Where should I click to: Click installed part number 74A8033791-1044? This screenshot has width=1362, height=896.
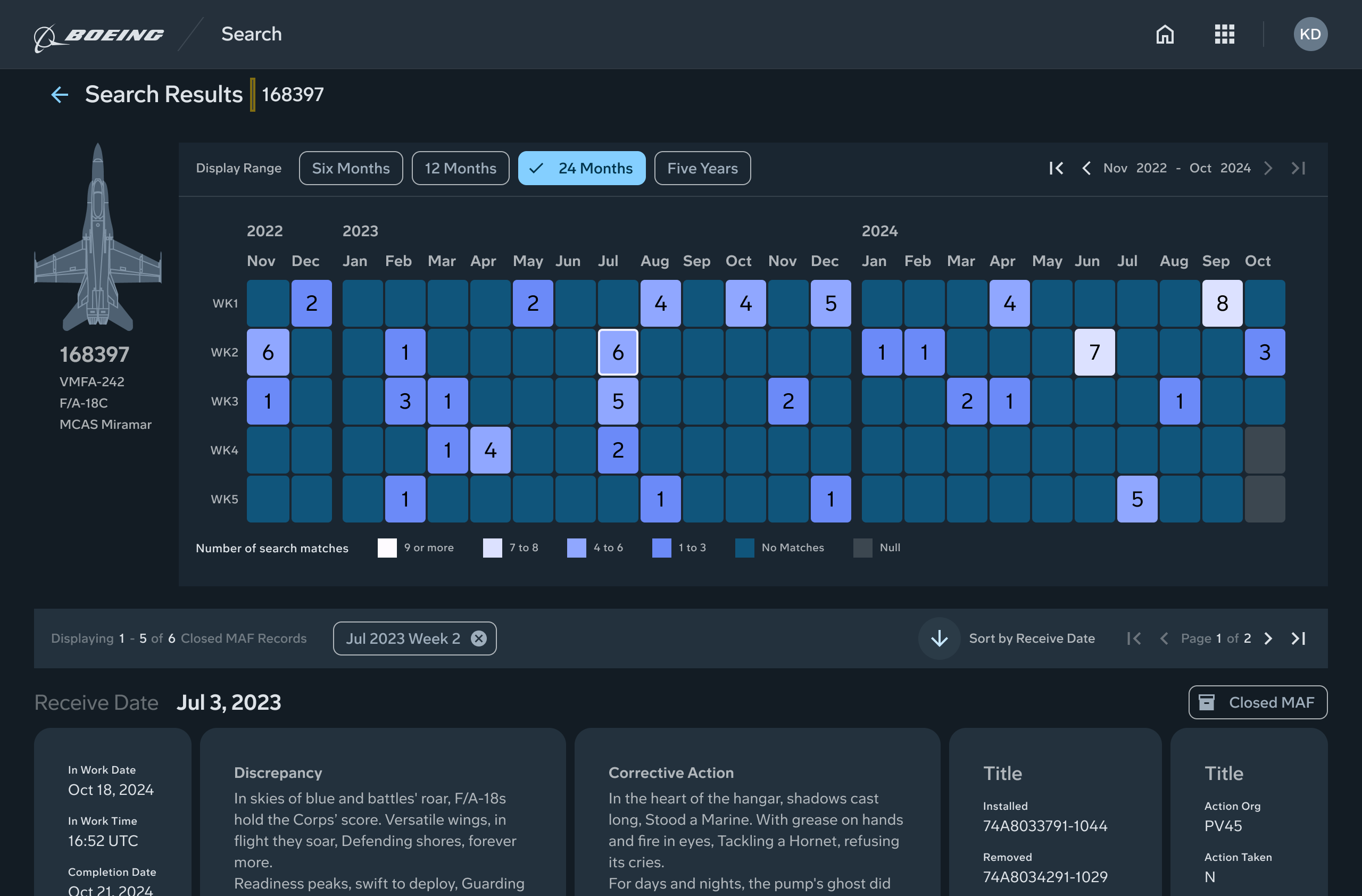(1045, 826)
